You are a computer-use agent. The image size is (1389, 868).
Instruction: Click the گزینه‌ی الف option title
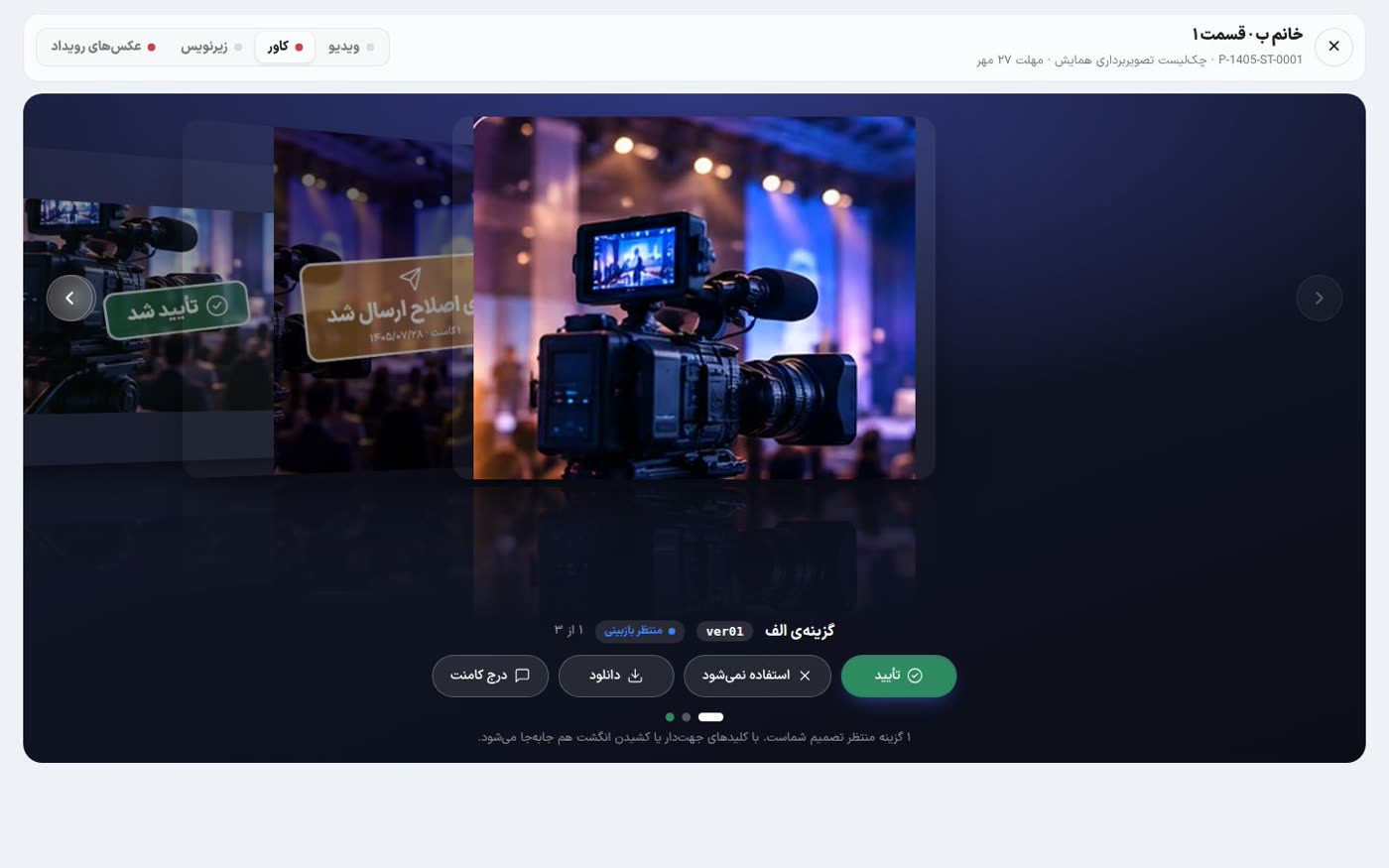[800, 631]
